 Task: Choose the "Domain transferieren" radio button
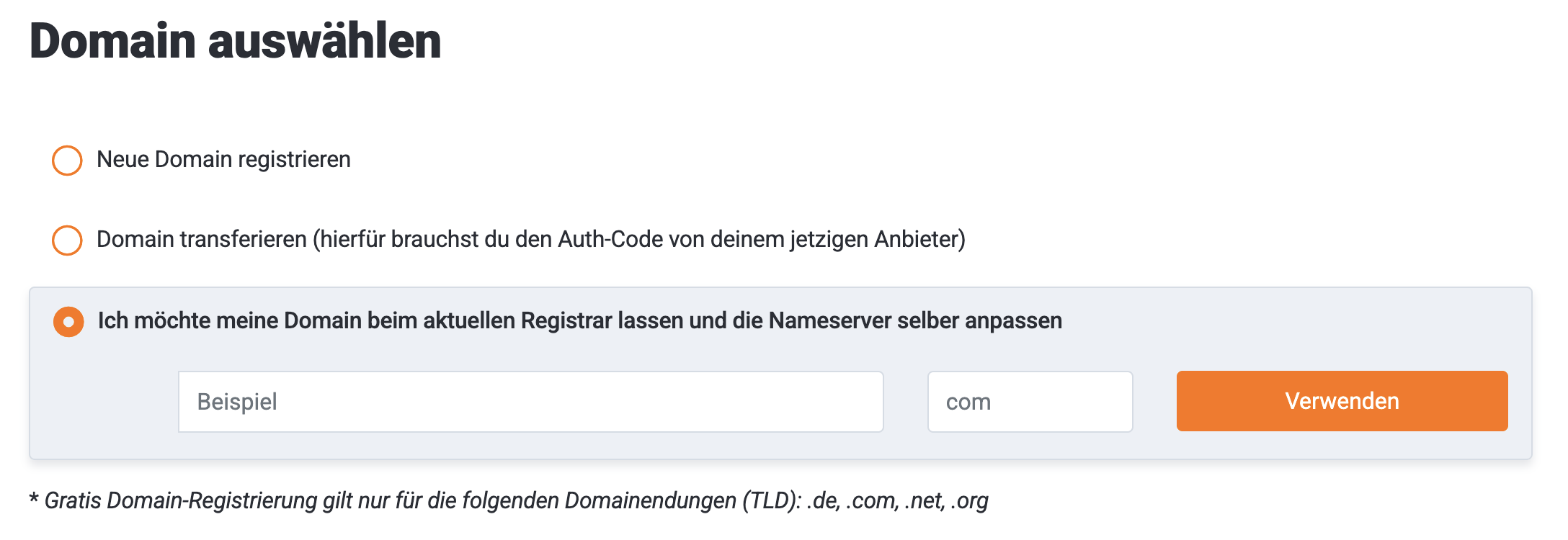tap(67, 240)
